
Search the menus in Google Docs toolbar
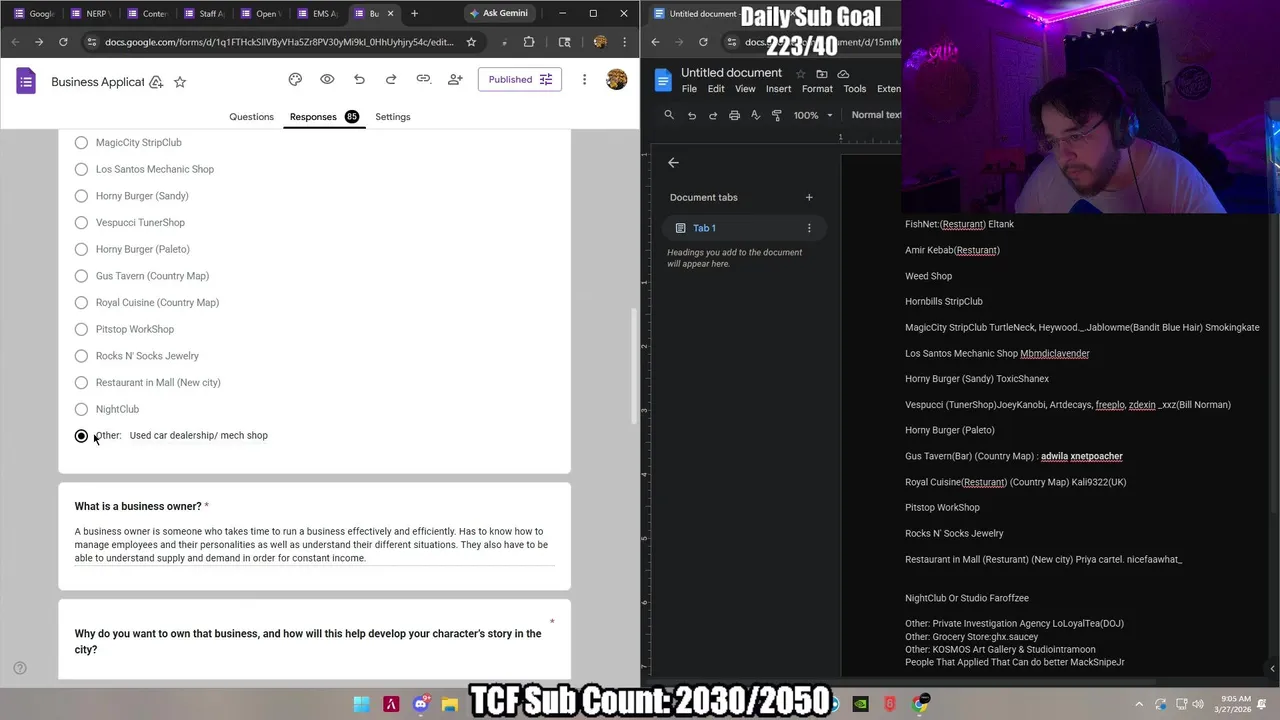point(669,115)
